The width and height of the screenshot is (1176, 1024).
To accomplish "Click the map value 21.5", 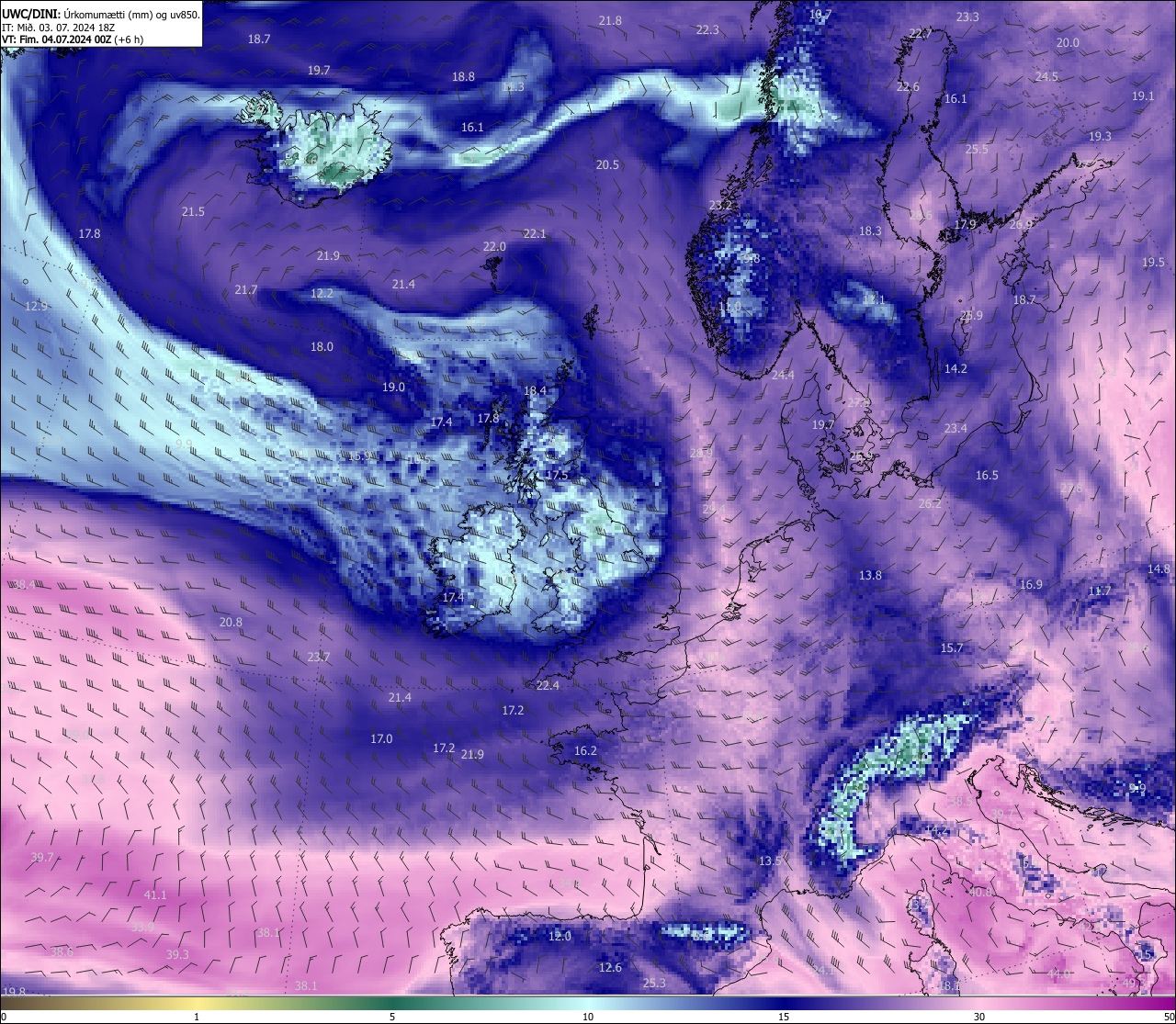I will click(x=193, y=211).
